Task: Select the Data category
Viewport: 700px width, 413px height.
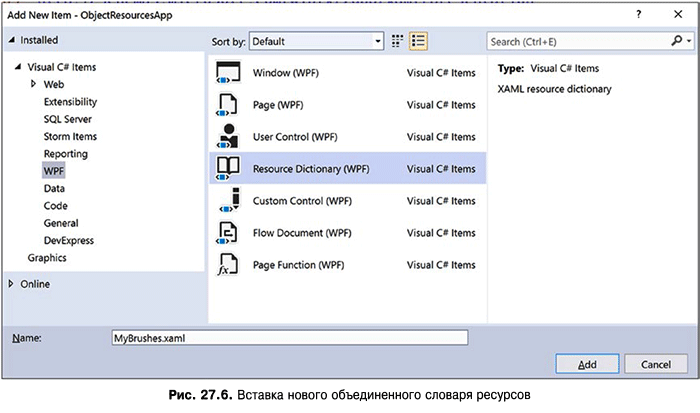Action: 54,188
